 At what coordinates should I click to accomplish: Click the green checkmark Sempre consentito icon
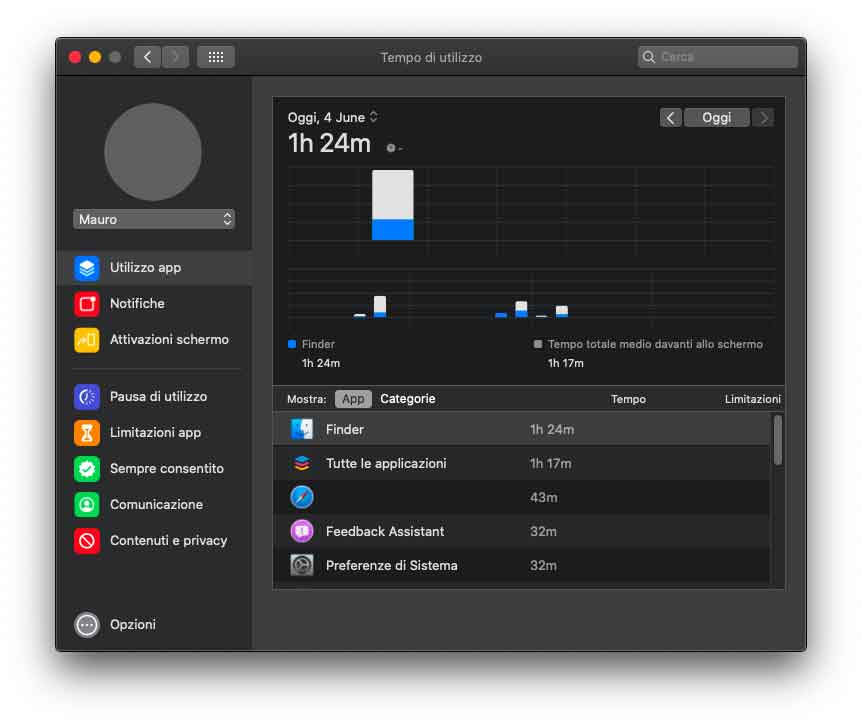click(87, 469)
